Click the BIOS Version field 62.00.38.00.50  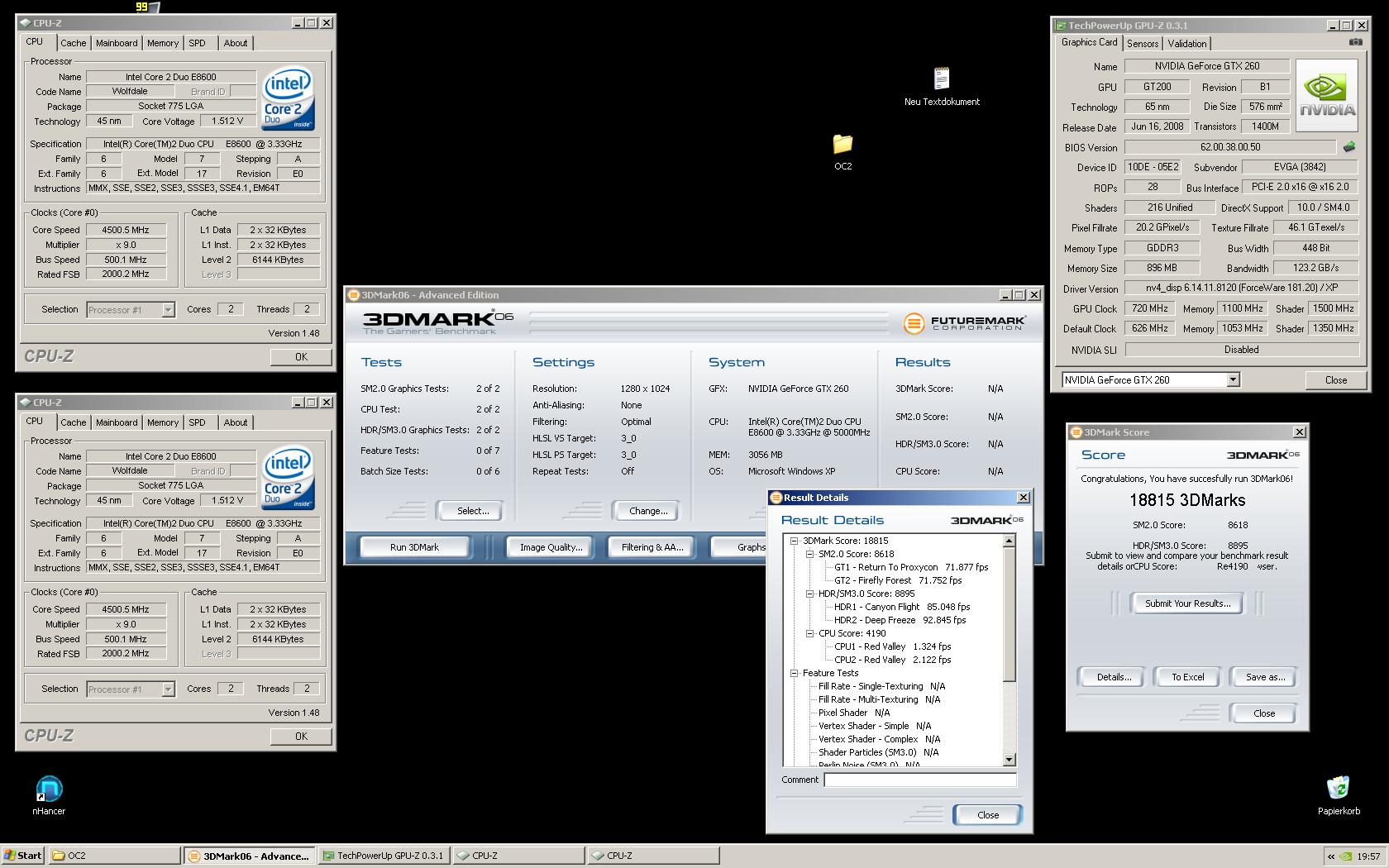pyautogui.click(x=1229, y=147)
